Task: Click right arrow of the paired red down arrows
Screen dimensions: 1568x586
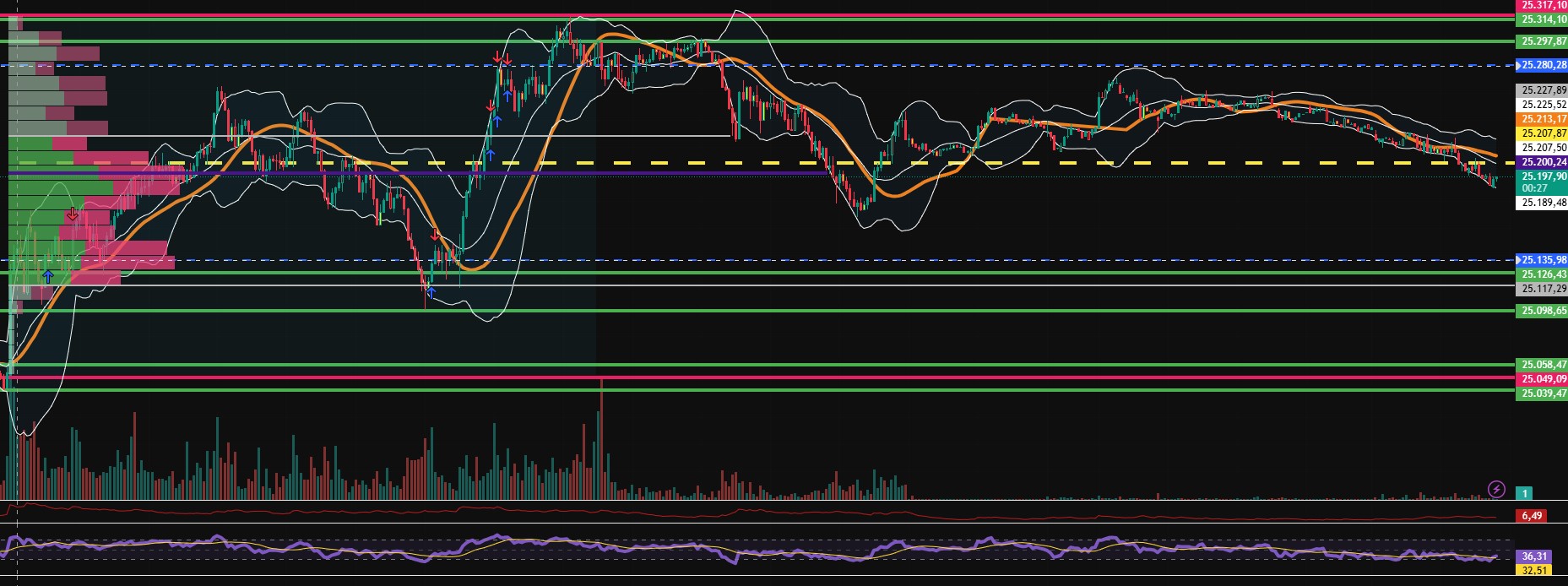Action: pos(507,59)
